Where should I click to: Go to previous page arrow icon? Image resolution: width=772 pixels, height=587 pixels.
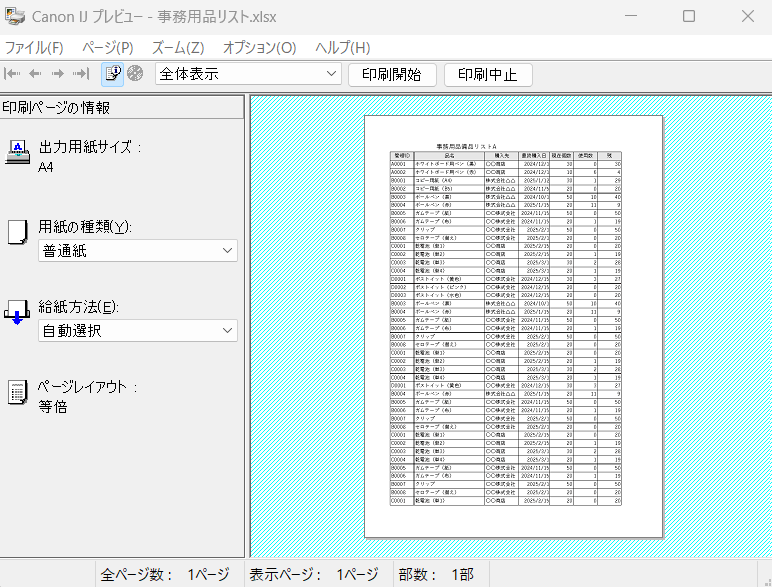35,74
